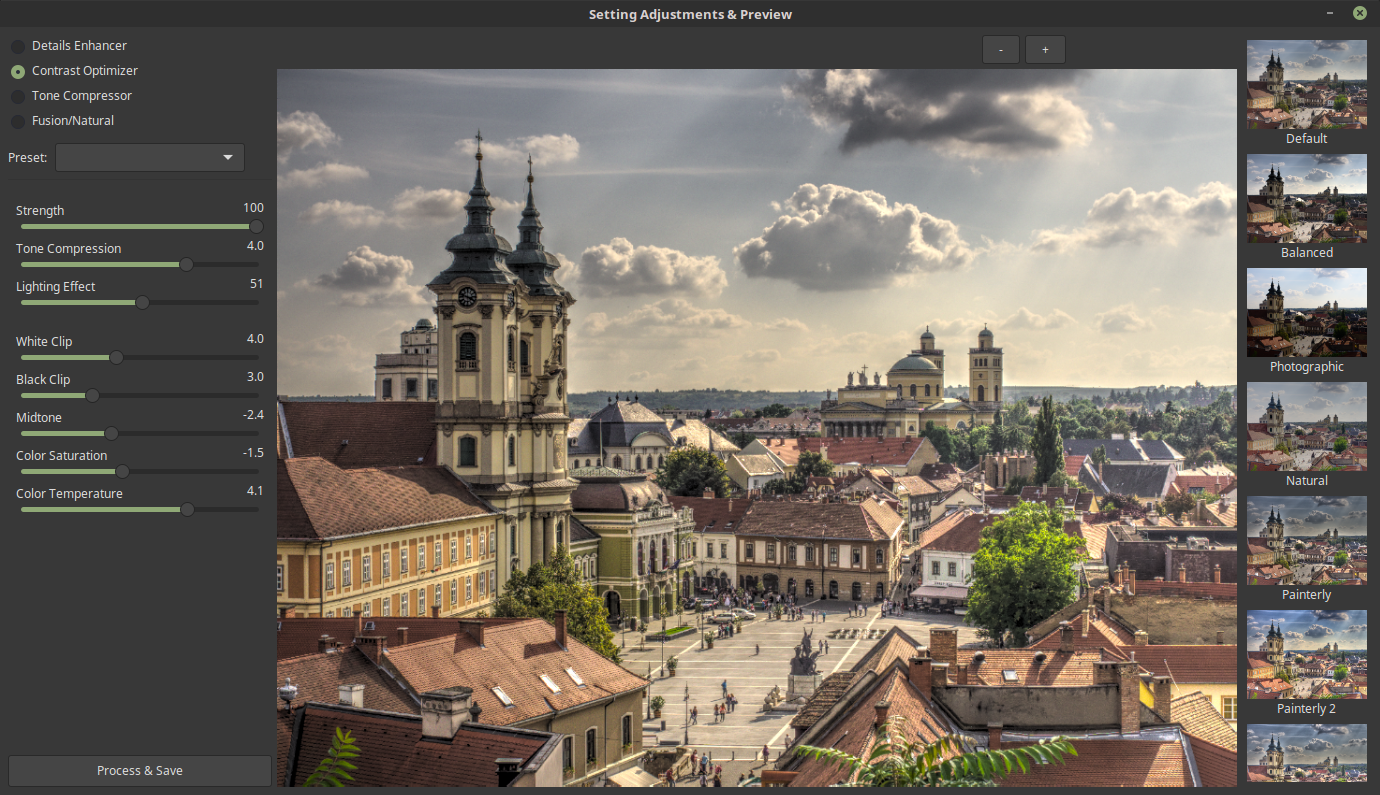Click the Lighting Effect slider knob
1380x795 pixels.
pos(142,303)
